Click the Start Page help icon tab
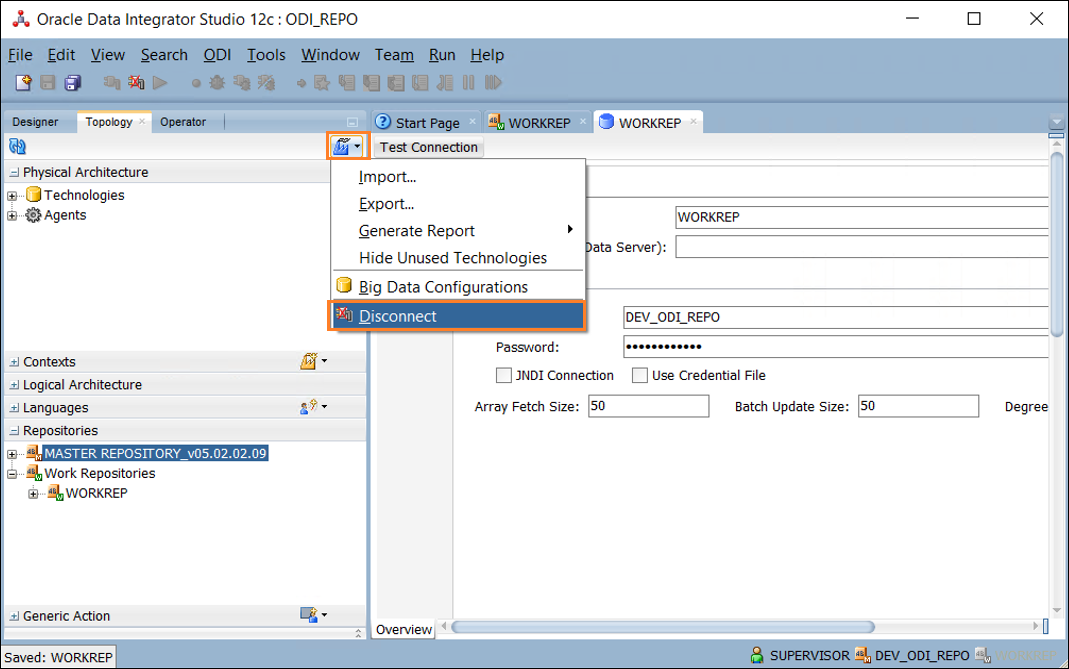1069x669 pixels. 382,122
